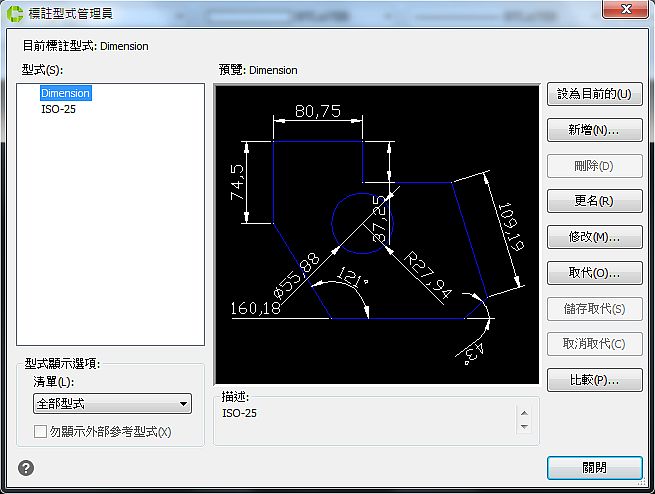Open the 全部型式 list dropdown
The width and height of the screenshot is (655, 494).
coord(112,404)
